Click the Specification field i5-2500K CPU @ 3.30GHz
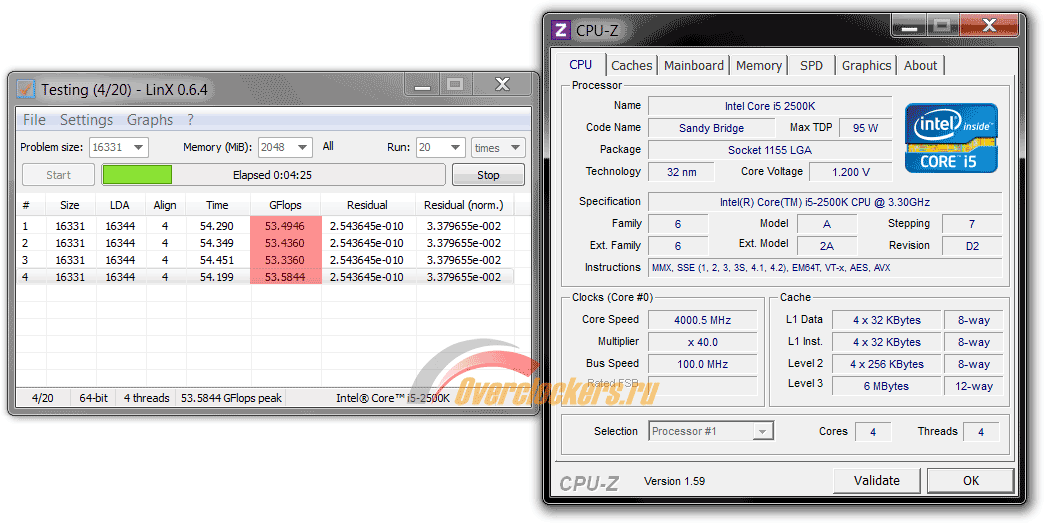 (x=825, y=202)
